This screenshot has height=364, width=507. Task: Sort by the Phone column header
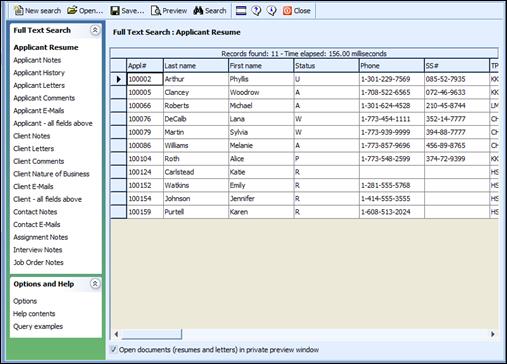(392, 66)
